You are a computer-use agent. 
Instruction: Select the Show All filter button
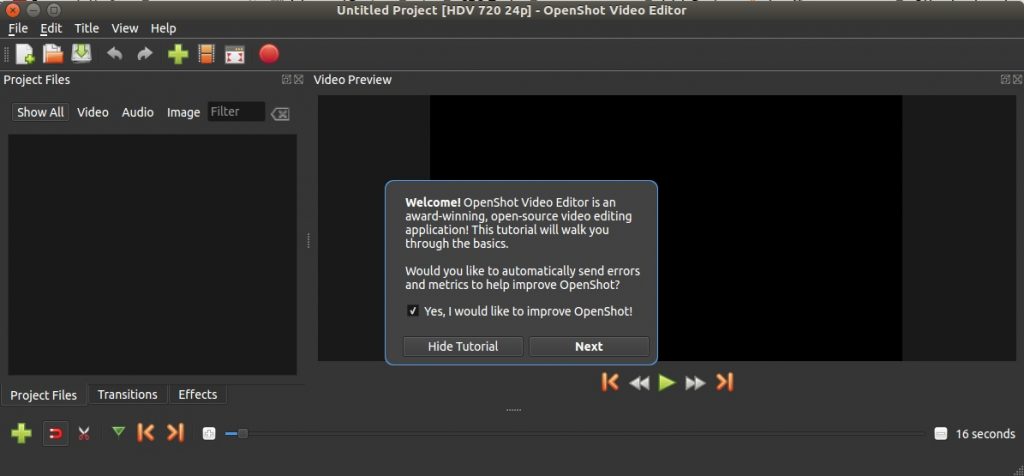[40, 112]
